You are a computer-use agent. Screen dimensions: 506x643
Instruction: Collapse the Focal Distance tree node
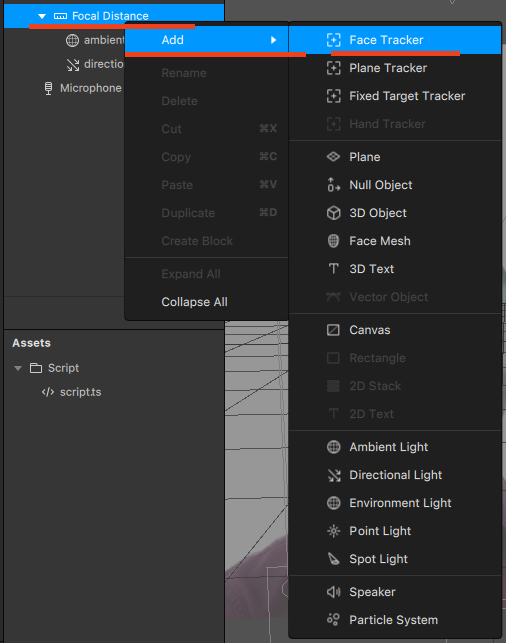[42, 16]
